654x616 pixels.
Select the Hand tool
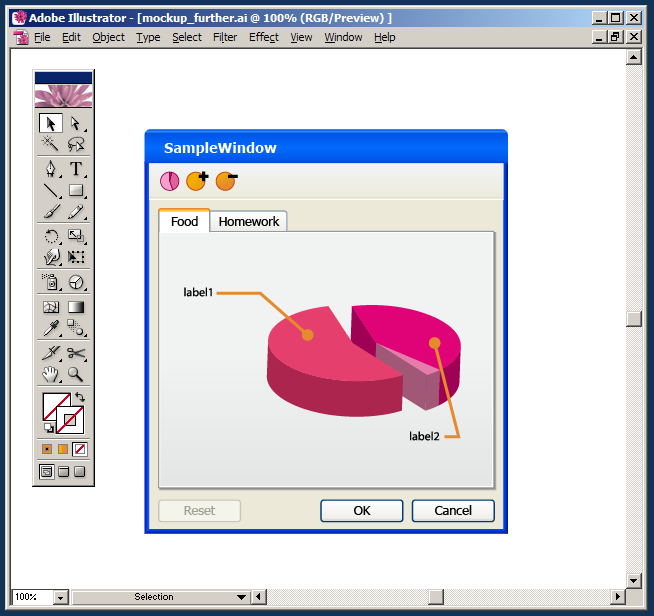click(x=50, y=374)
